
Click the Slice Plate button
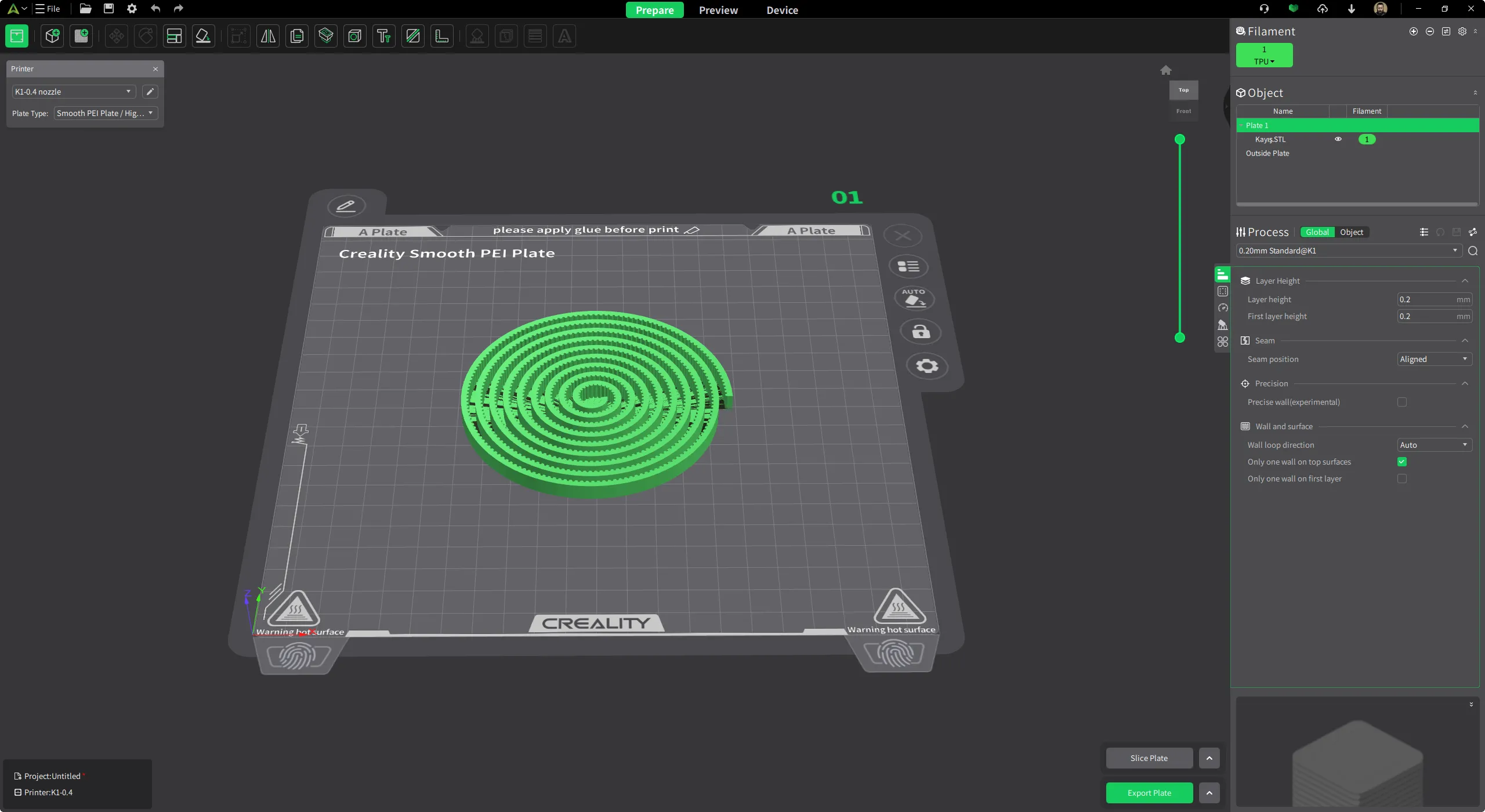(1149, 758)
